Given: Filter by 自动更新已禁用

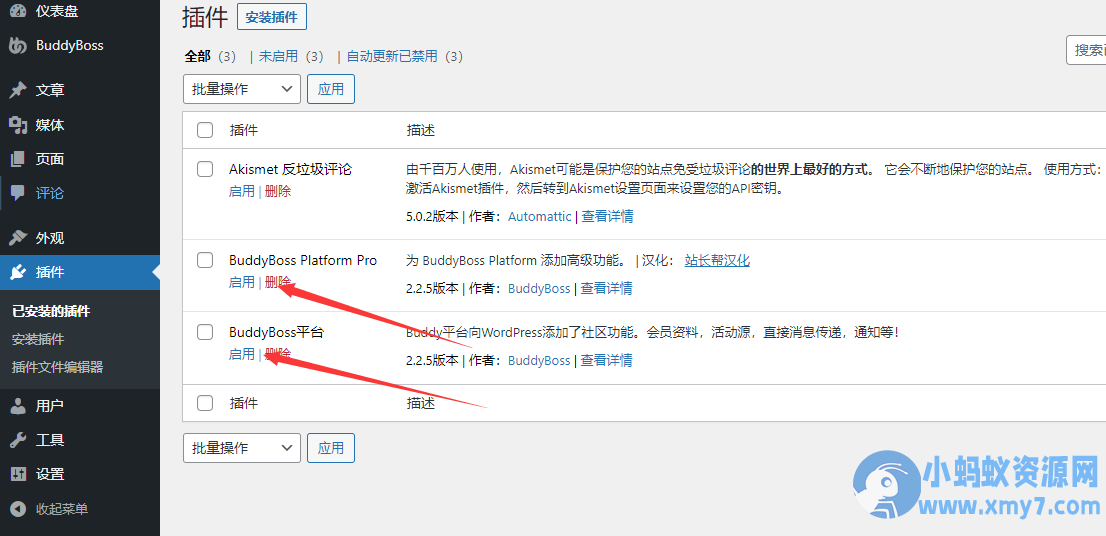Looking at the screenshot, I should click(x=392, y=56).
